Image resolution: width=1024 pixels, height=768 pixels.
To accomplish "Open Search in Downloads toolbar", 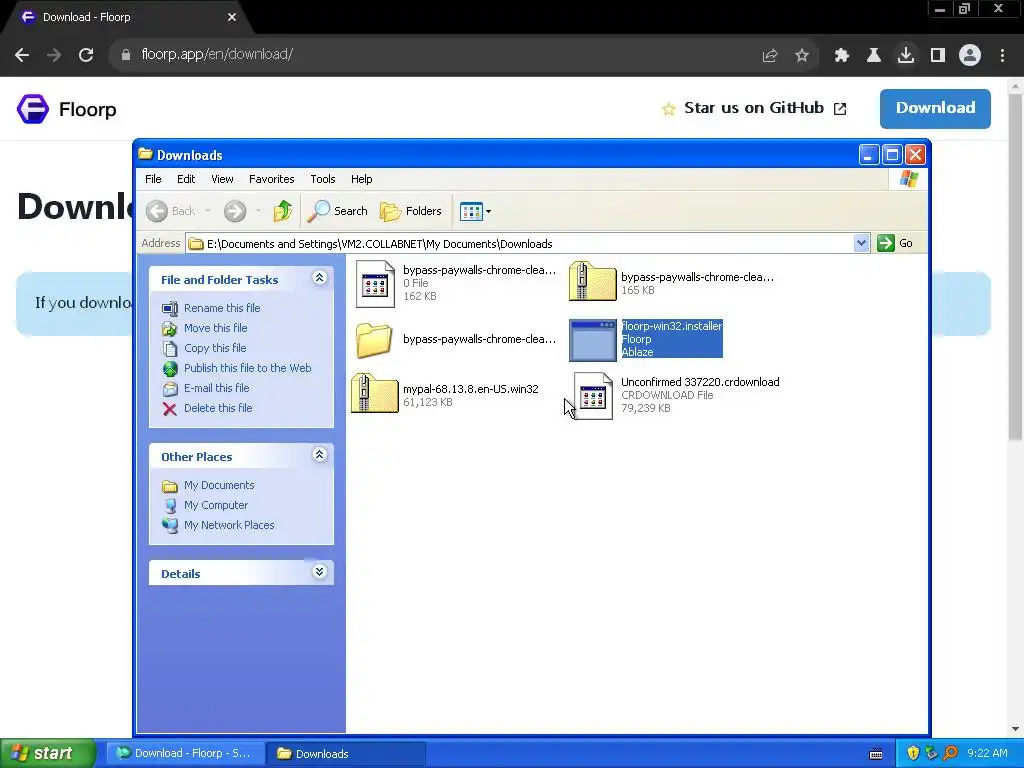I will [338, 211].
